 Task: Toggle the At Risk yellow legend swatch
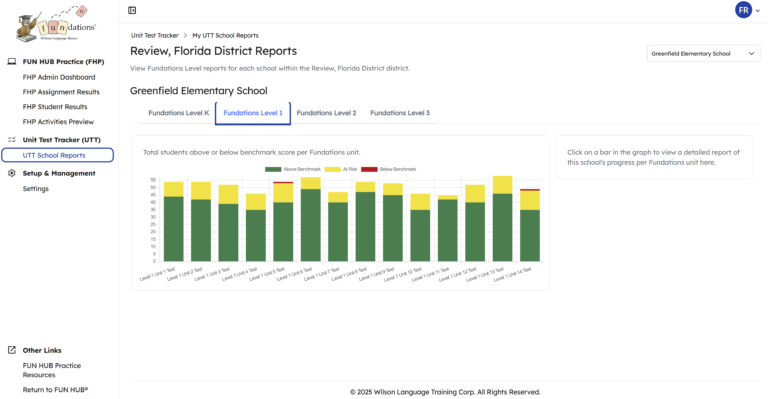[x=333, y=169]
